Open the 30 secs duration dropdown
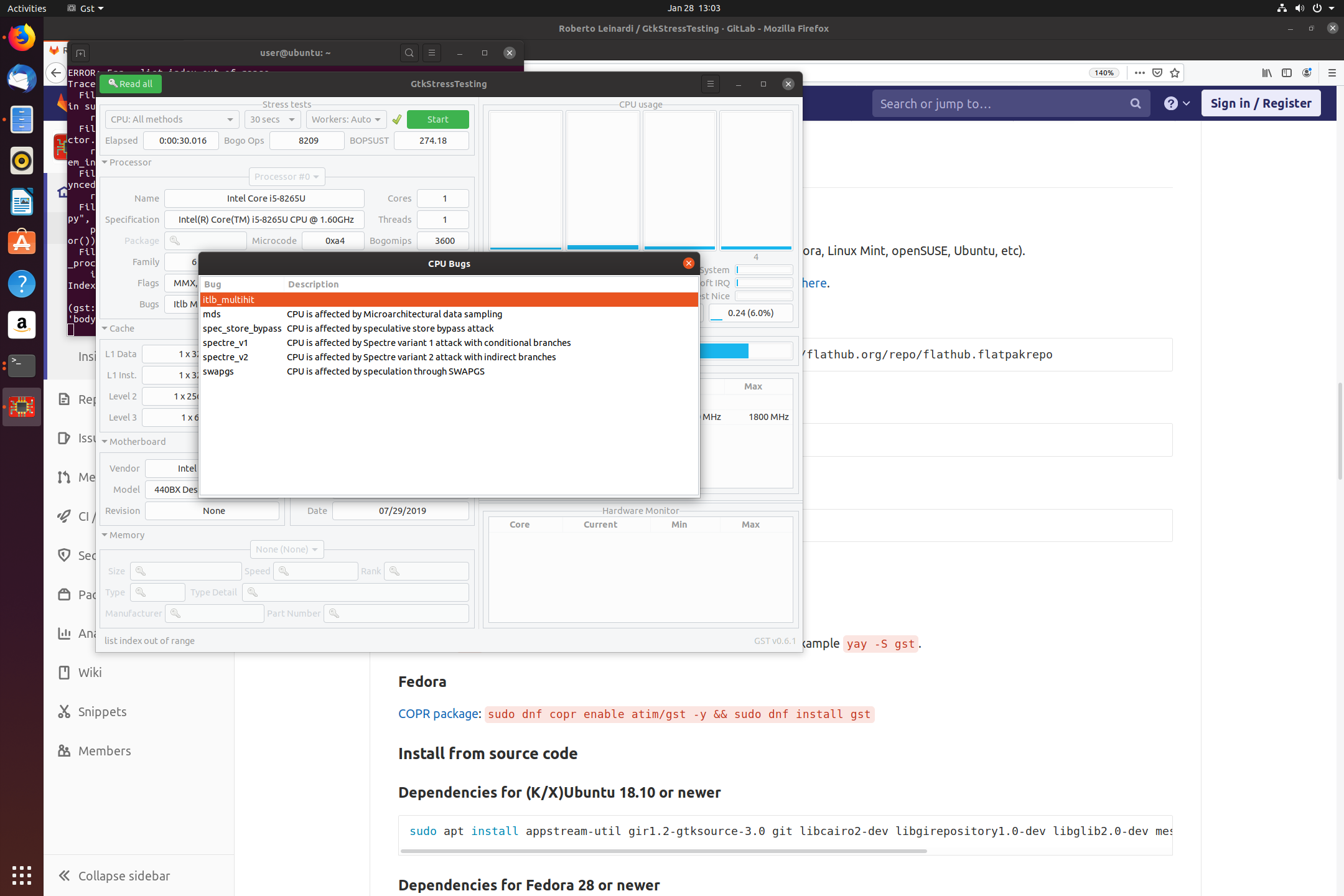The height and width of the screenshot is (896, 1344). tap(272, 119)
